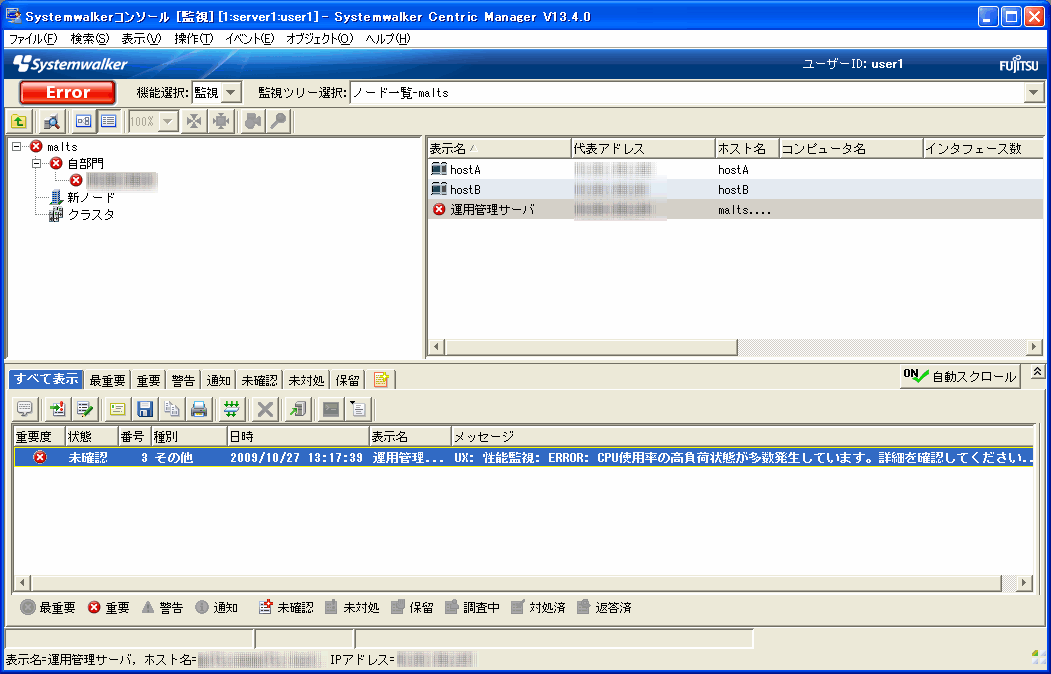Toggle 自動スクロール ON button
This screenshot has height=674, width=1051.
[959, 377]
